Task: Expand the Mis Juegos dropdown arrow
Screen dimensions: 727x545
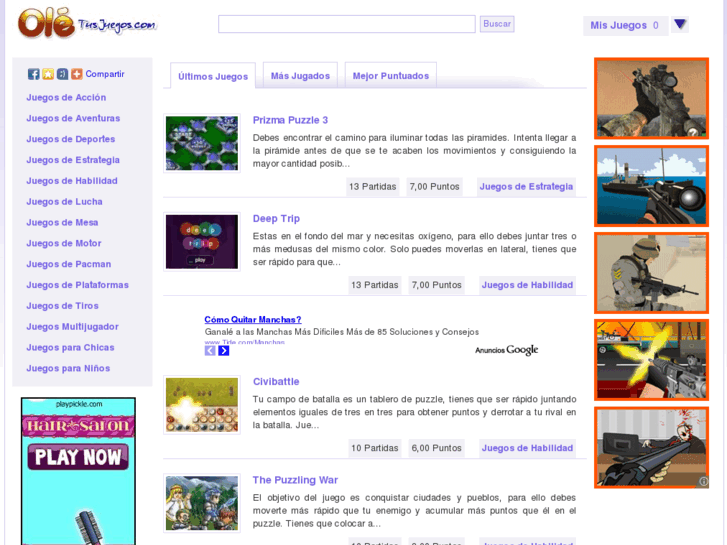Action: [x=680, y=24]
